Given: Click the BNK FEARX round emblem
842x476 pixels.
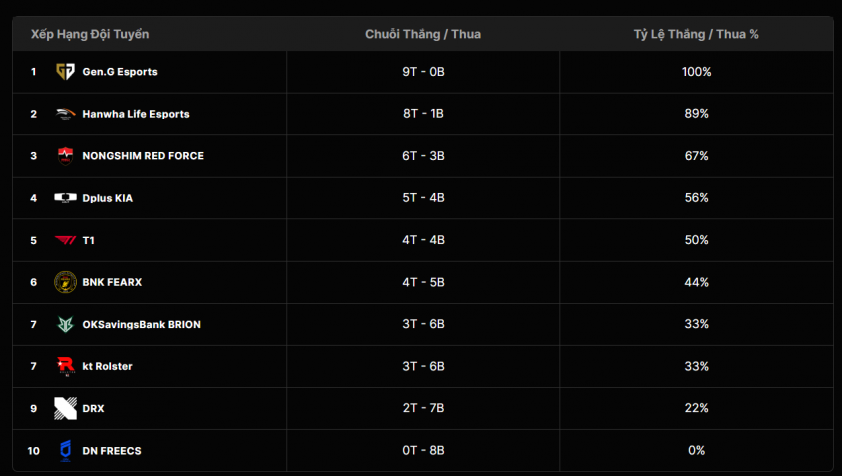Looking at the screenshot, I should pos(66,282).
